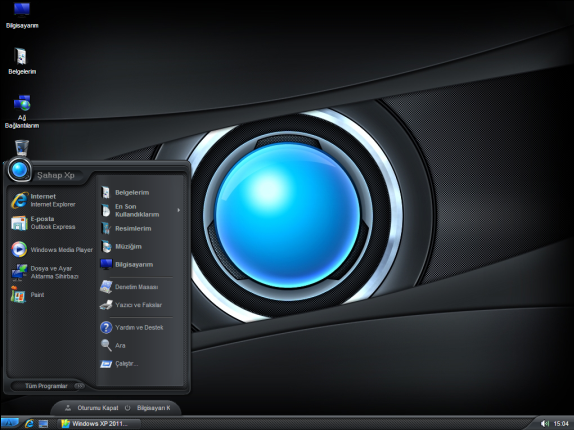Open Dosya ve Ayar Aktarma Sihirbazı icon
The height and width of the screenshot is (430, 574).
click(x=19, y=272)
